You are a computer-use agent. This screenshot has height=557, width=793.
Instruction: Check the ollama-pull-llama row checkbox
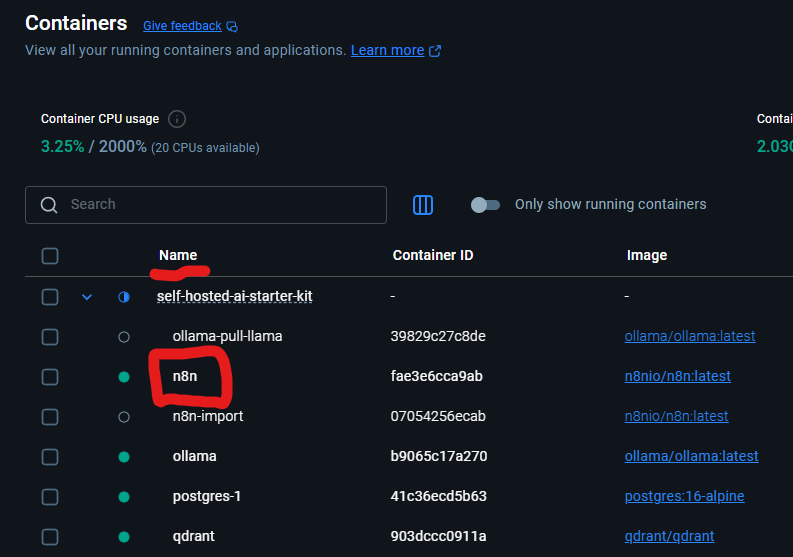click(x=50, y=337)
